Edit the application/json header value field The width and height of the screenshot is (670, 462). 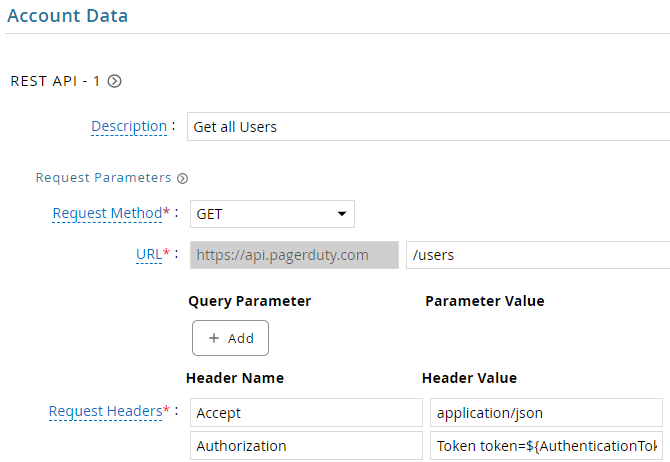[x=546, y=412]
